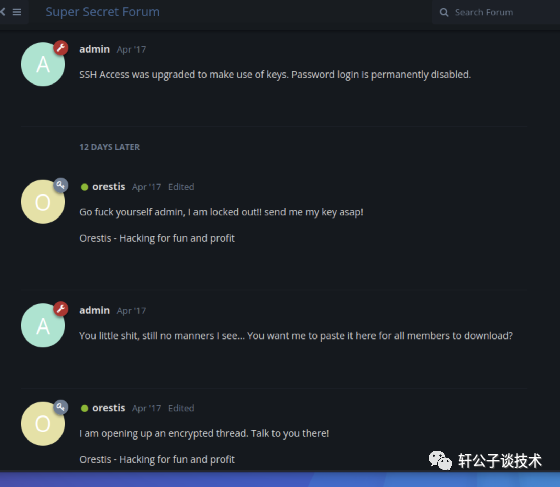Click the second admin avatar circle
The image size is (560, 487).
43,325
